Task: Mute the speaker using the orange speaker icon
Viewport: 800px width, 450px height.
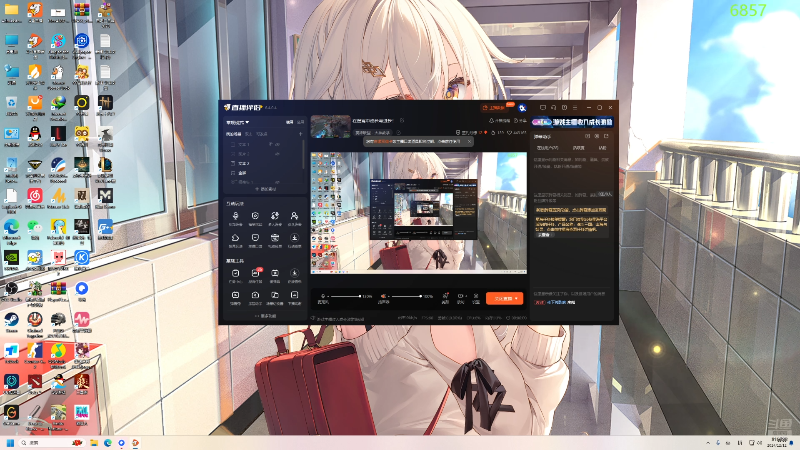Action: (383, 296)
